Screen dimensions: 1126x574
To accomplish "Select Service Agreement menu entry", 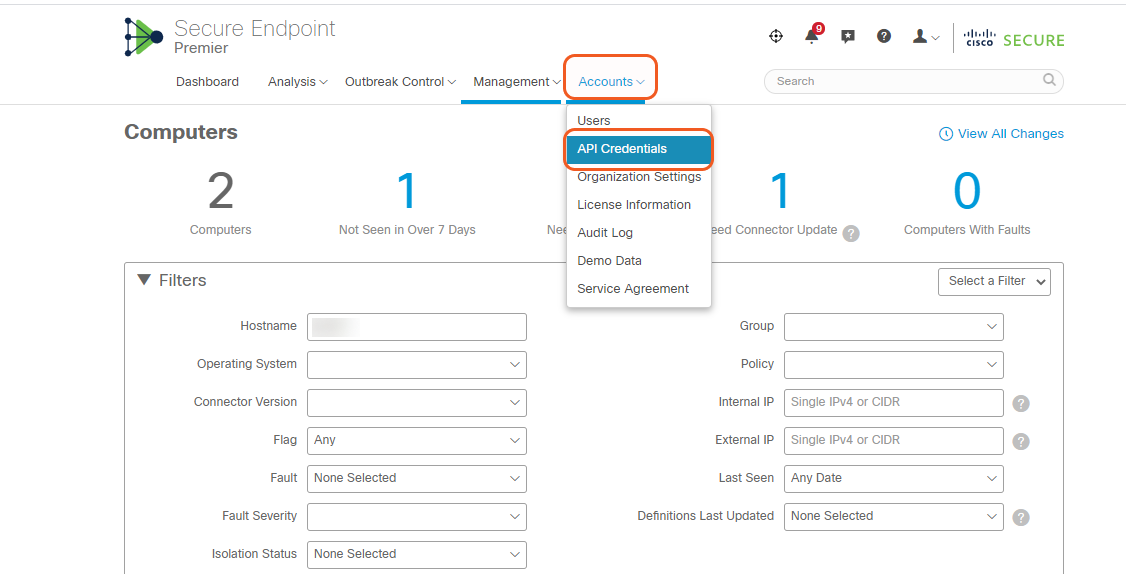I will [x=638, y=289].
